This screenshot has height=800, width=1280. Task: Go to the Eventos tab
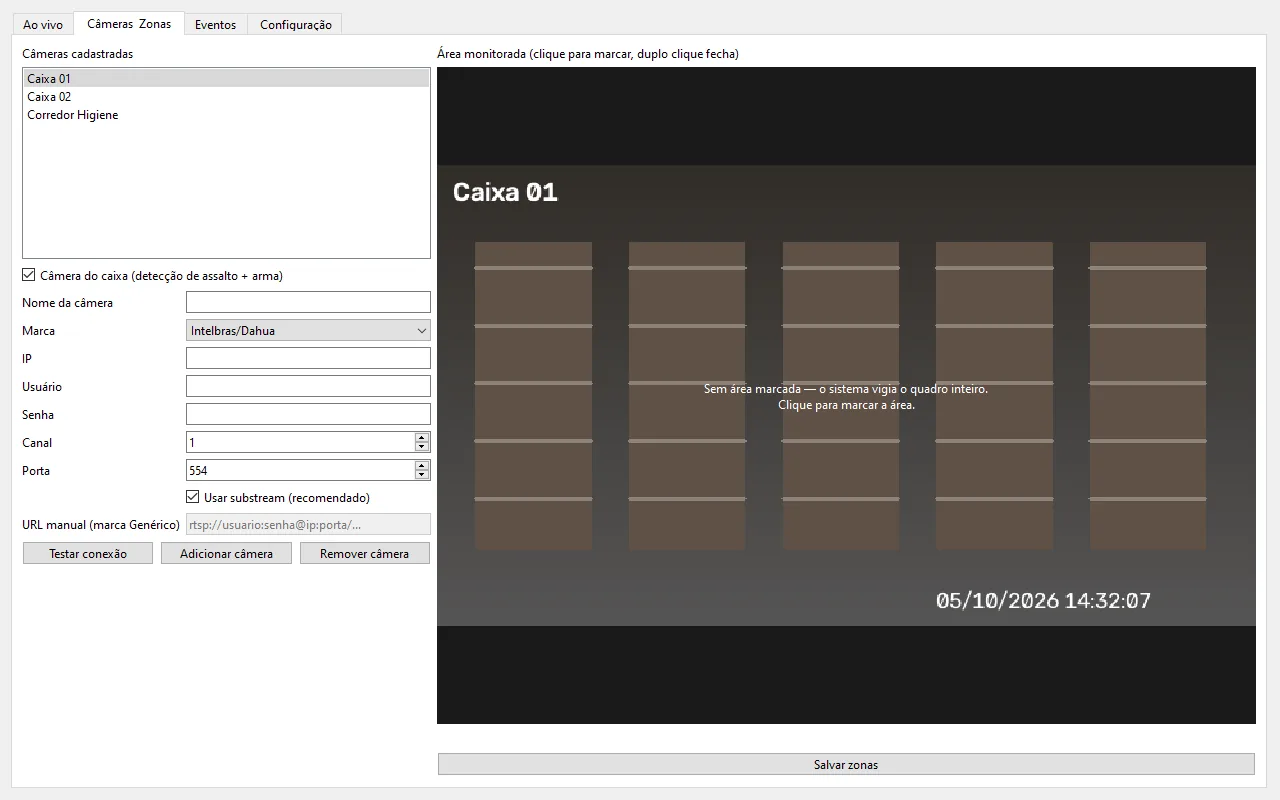(x=216, y=24)
